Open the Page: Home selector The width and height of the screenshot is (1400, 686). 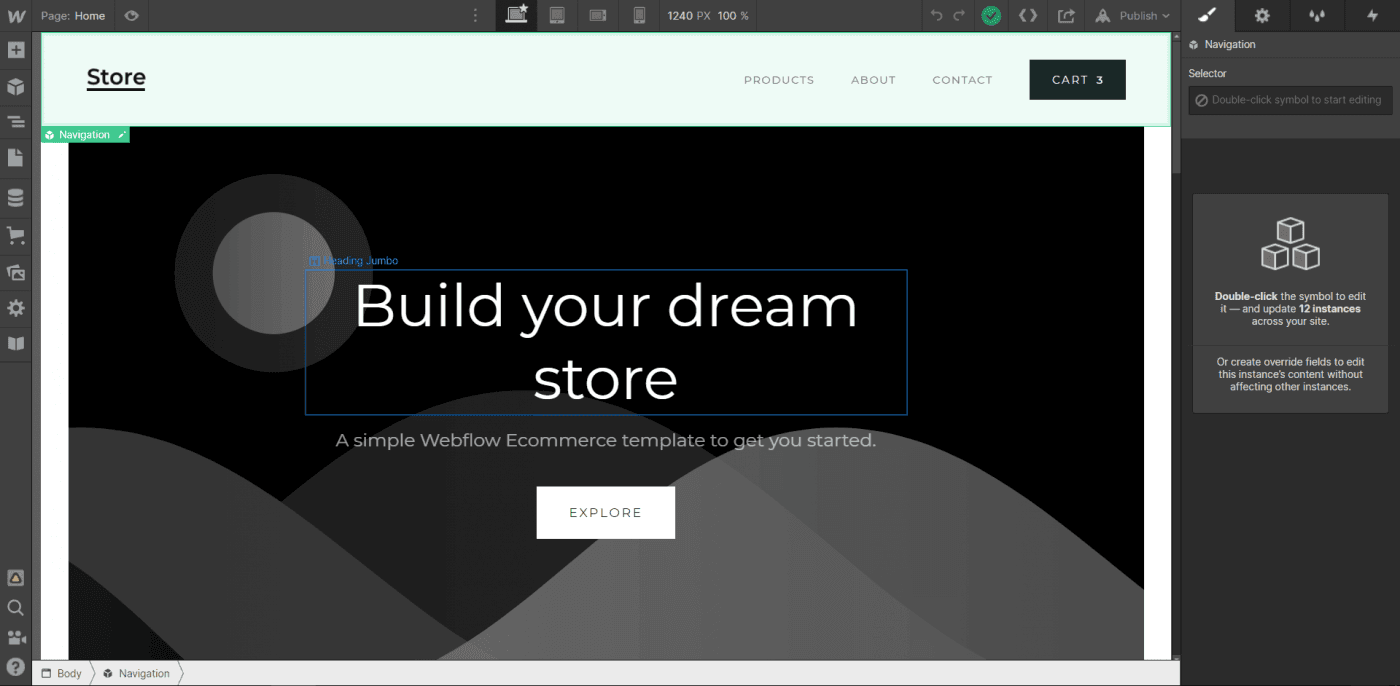coord(73,16)
